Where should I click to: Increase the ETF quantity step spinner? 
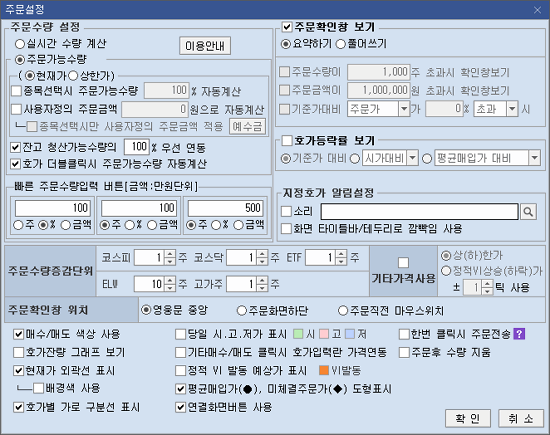tap(341, 254)
